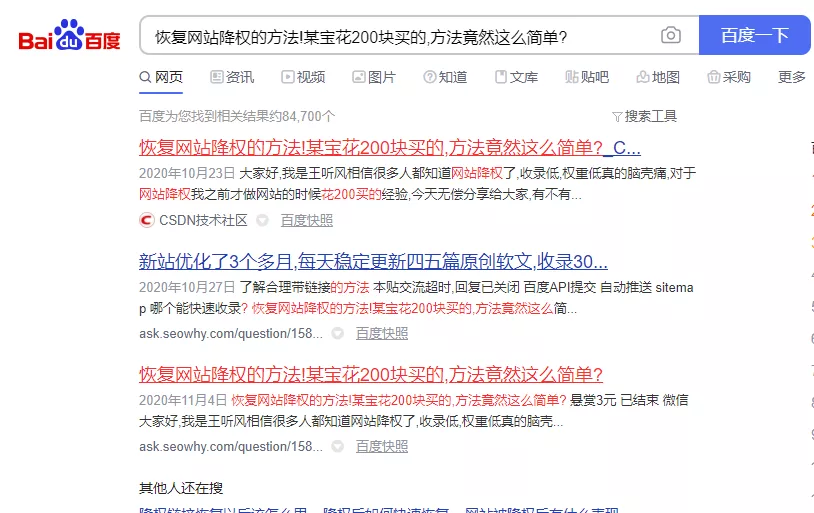Click verification icon under third result
The image size is (814, 513).
[x=338, y=447]
